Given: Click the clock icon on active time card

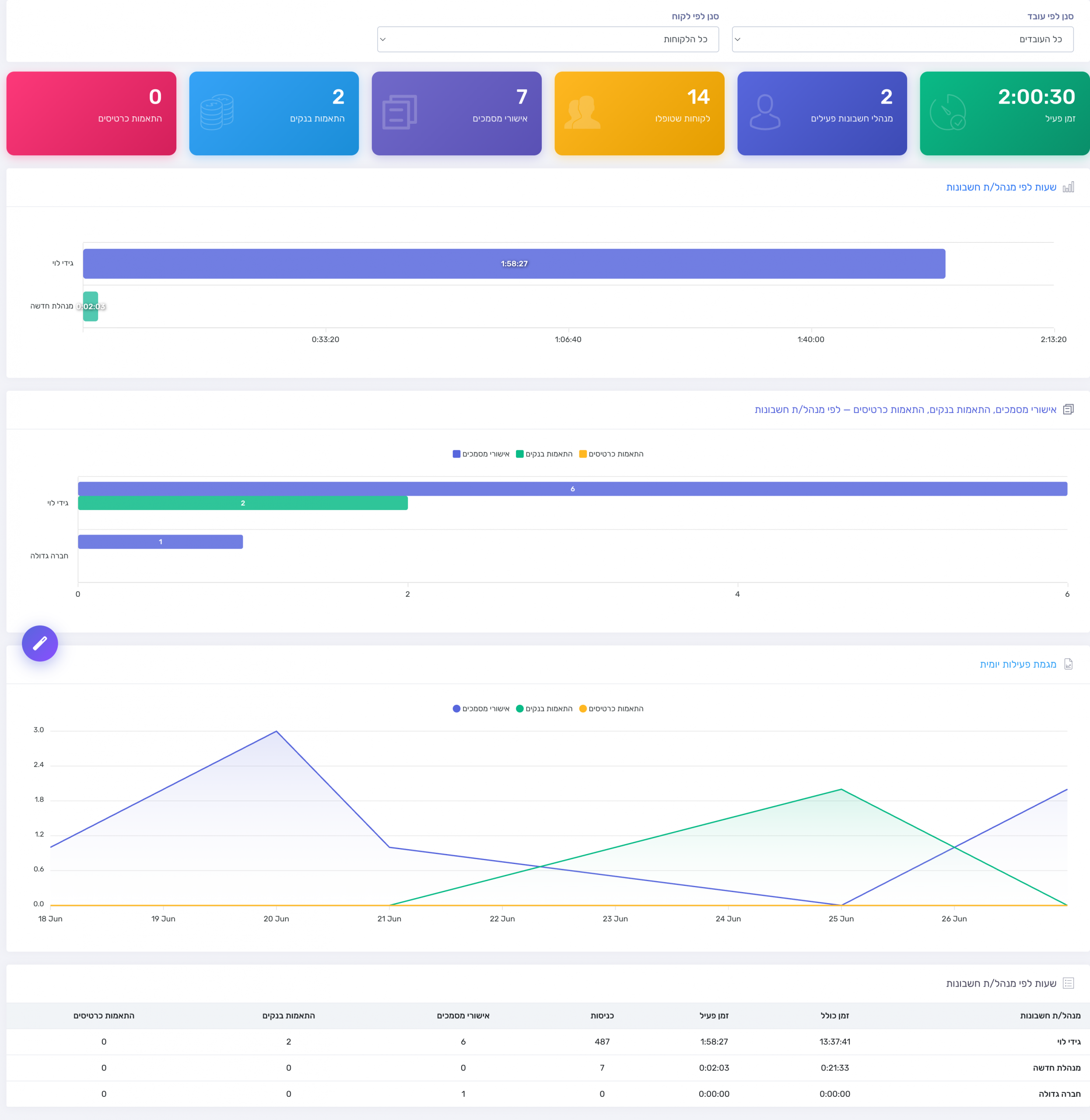Looking at the screenshot, I should pyautogui.click(x=947, y=112).
